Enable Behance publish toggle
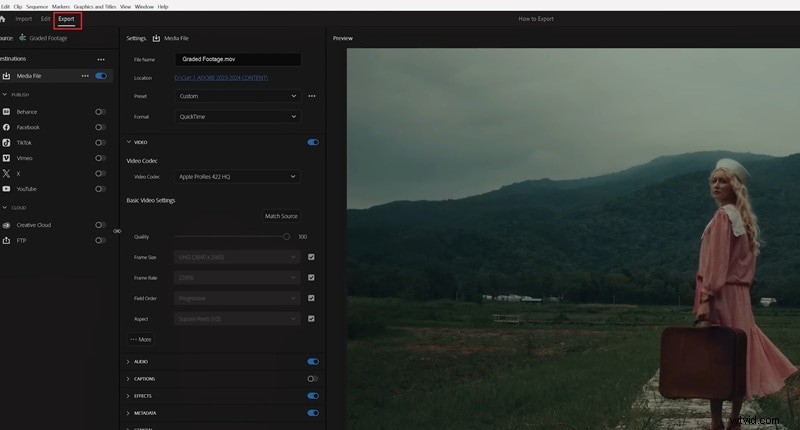 point(101,112)
